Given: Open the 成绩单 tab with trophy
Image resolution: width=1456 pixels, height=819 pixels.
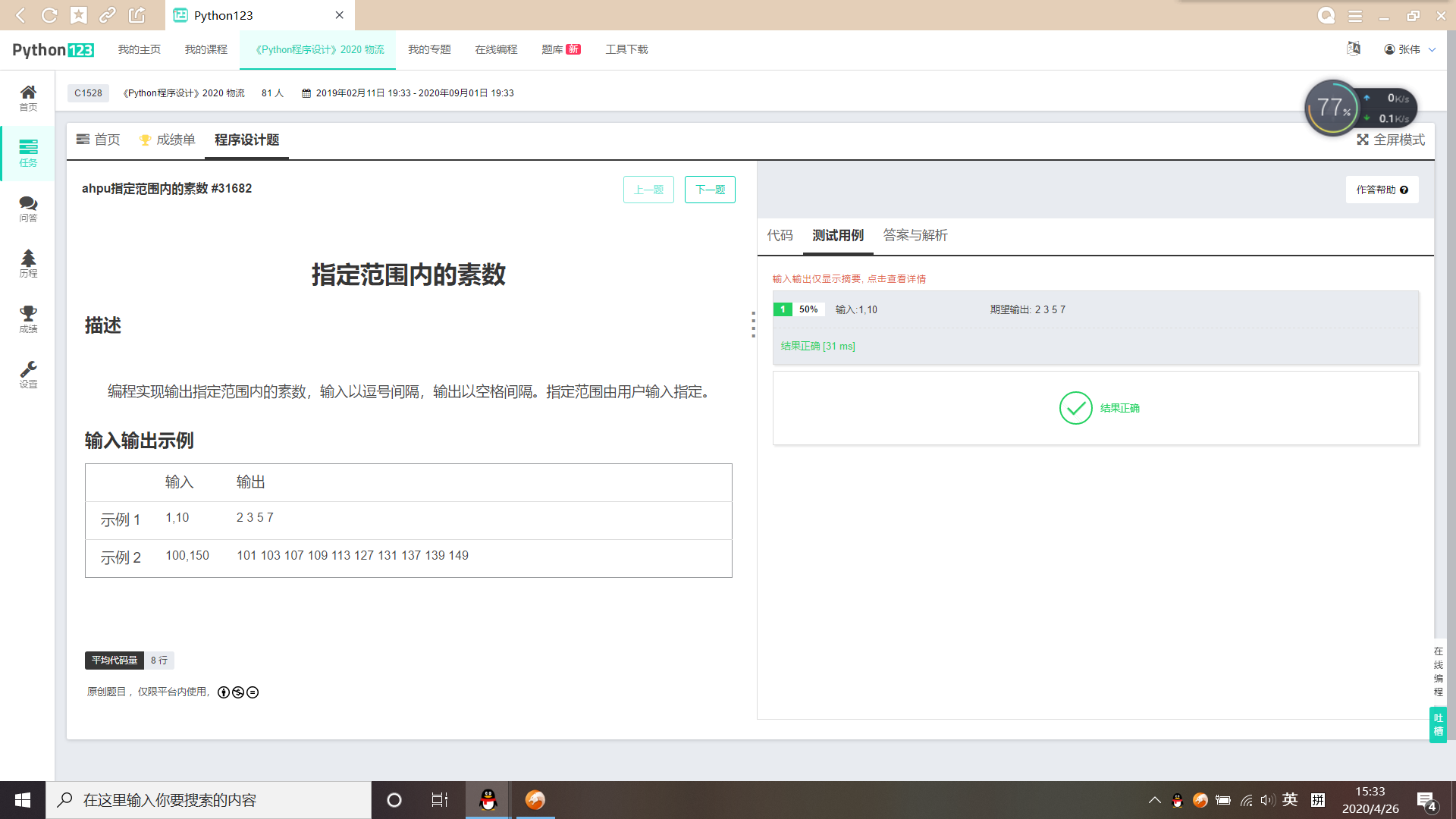Looking at the screenshot, I should point(168,140).
